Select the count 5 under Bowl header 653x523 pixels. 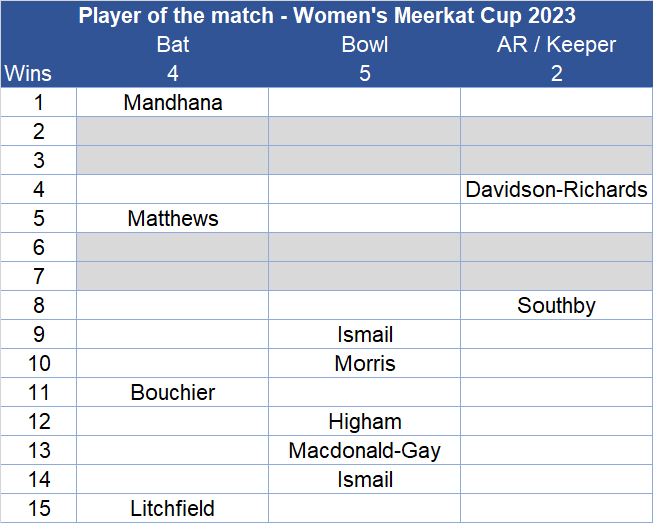point(365,73)
